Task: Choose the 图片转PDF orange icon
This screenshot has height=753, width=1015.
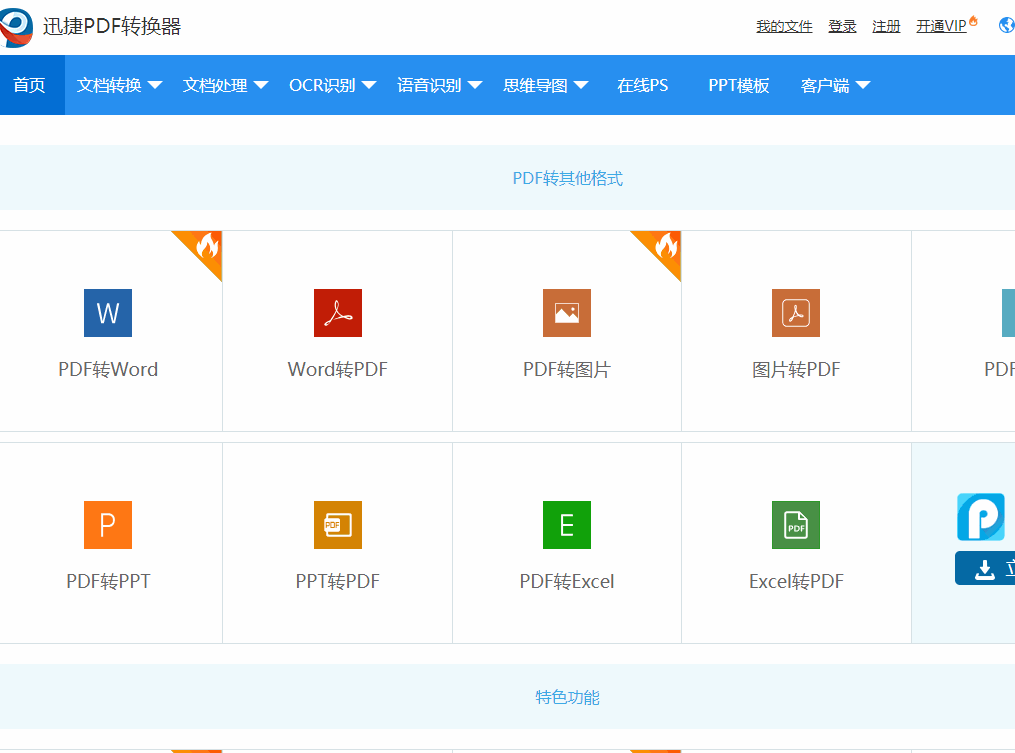Action: tap(796, 313)
